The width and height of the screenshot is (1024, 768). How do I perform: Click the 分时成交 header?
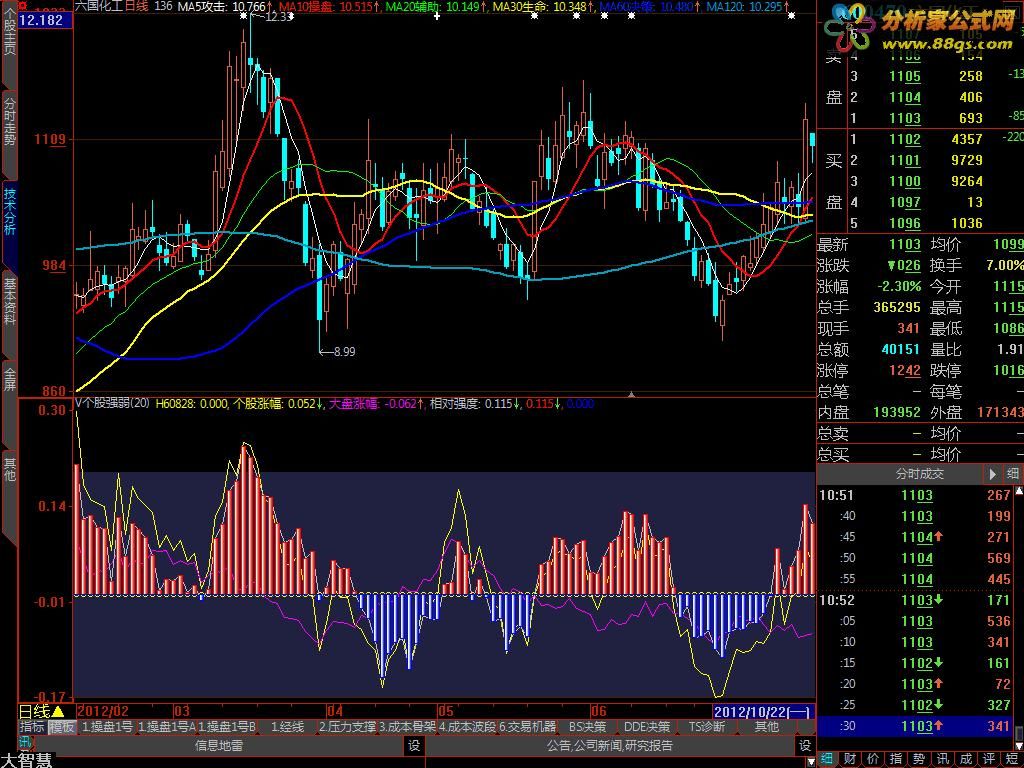(x=919, y=473)
